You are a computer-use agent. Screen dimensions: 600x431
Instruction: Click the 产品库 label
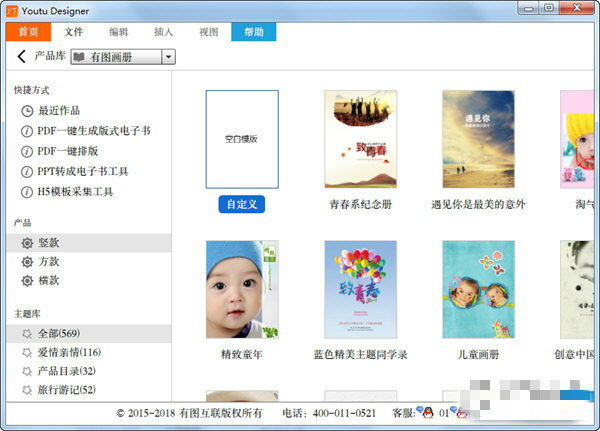pyautogui.click(x=50, y=56)
